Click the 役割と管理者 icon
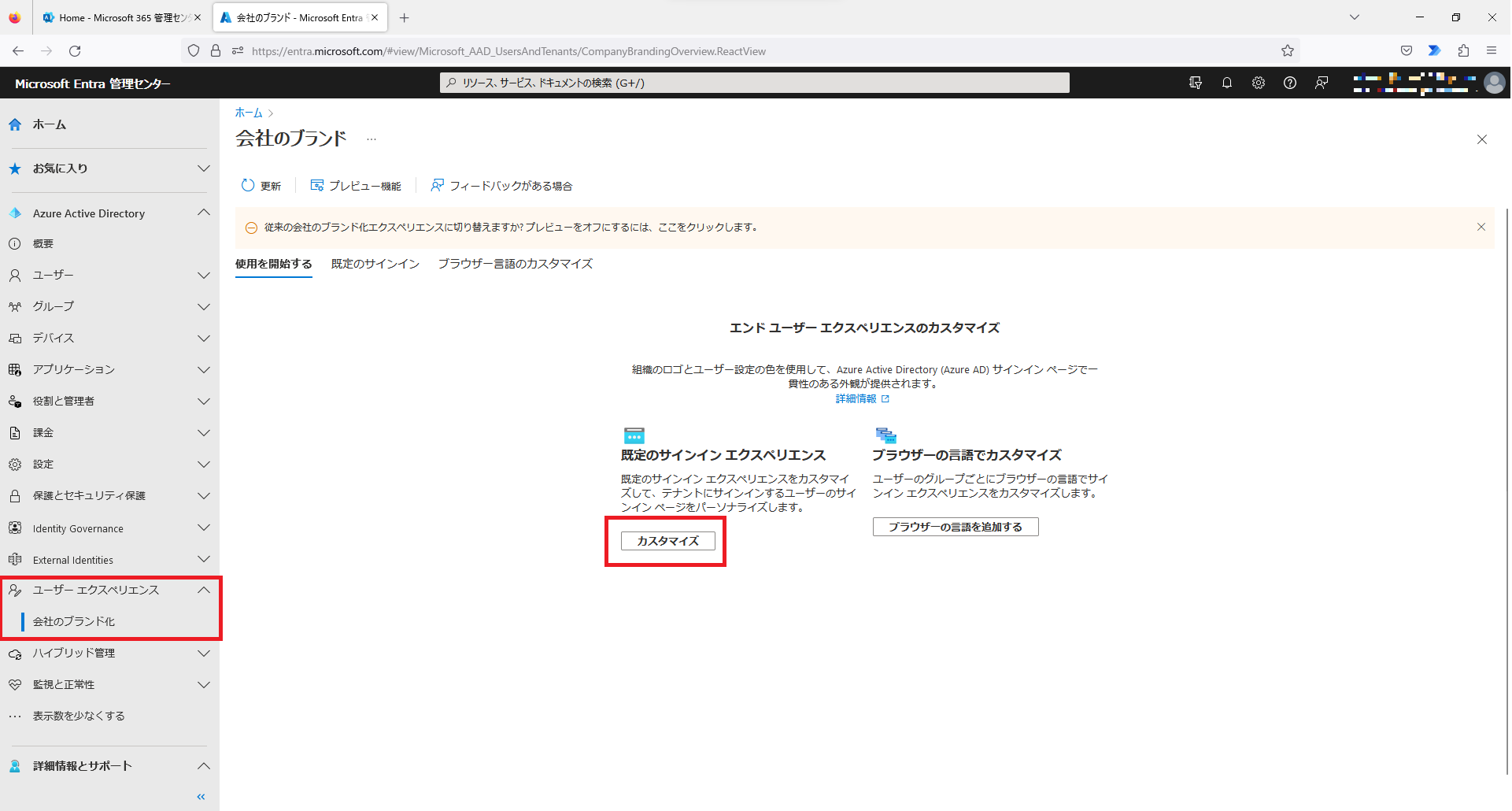This screenshot has height=811, width=1512. click(15, 402)
